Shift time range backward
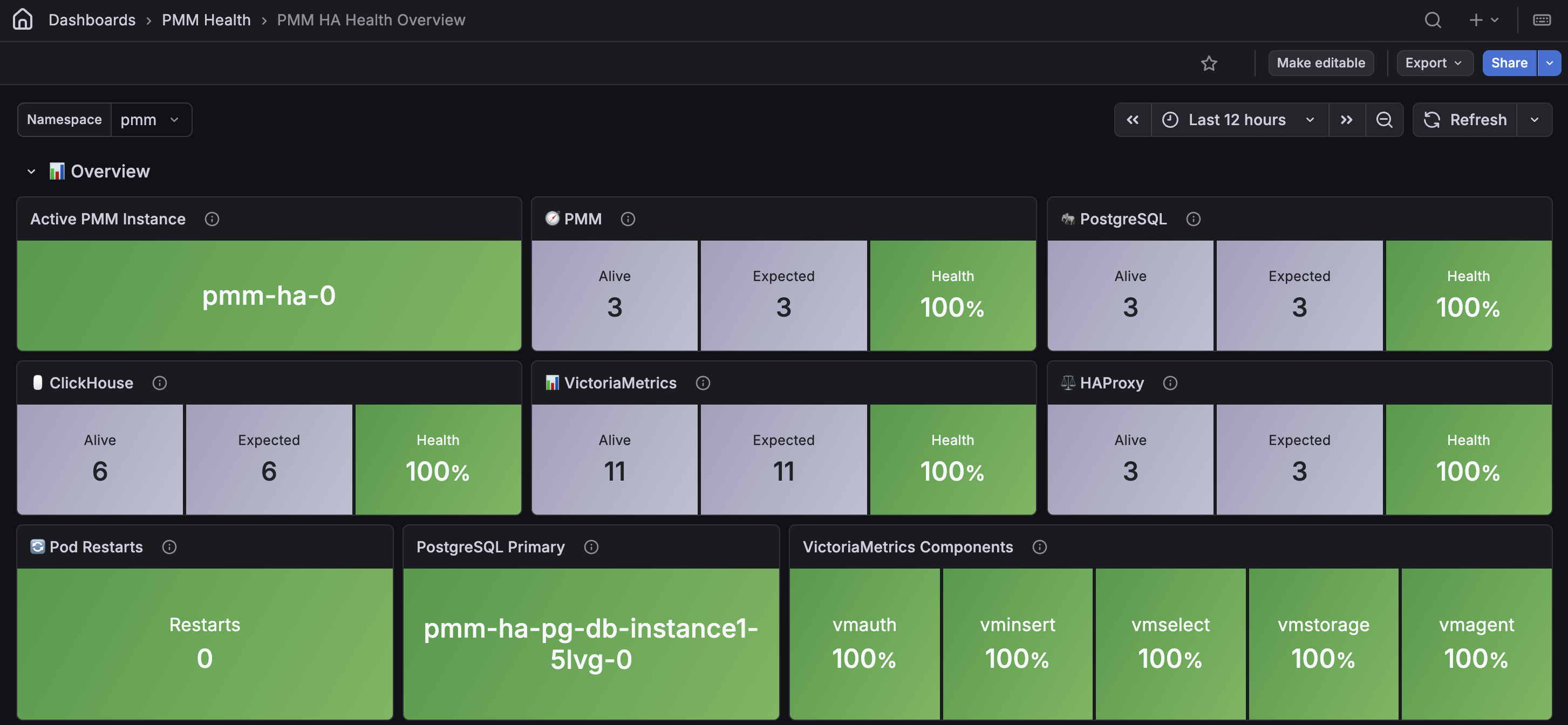 tap(1132, 120)
